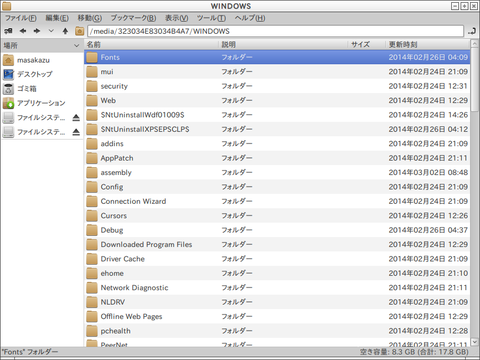Select デスクトップ in the sidebar

35,74
